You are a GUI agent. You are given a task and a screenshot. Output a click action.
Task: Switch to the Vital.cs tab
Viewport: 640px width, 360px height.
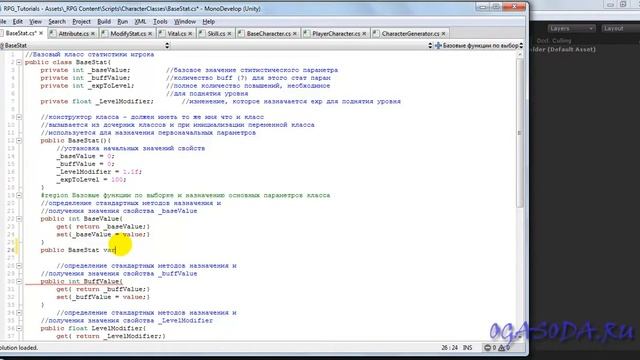point(176,33)
